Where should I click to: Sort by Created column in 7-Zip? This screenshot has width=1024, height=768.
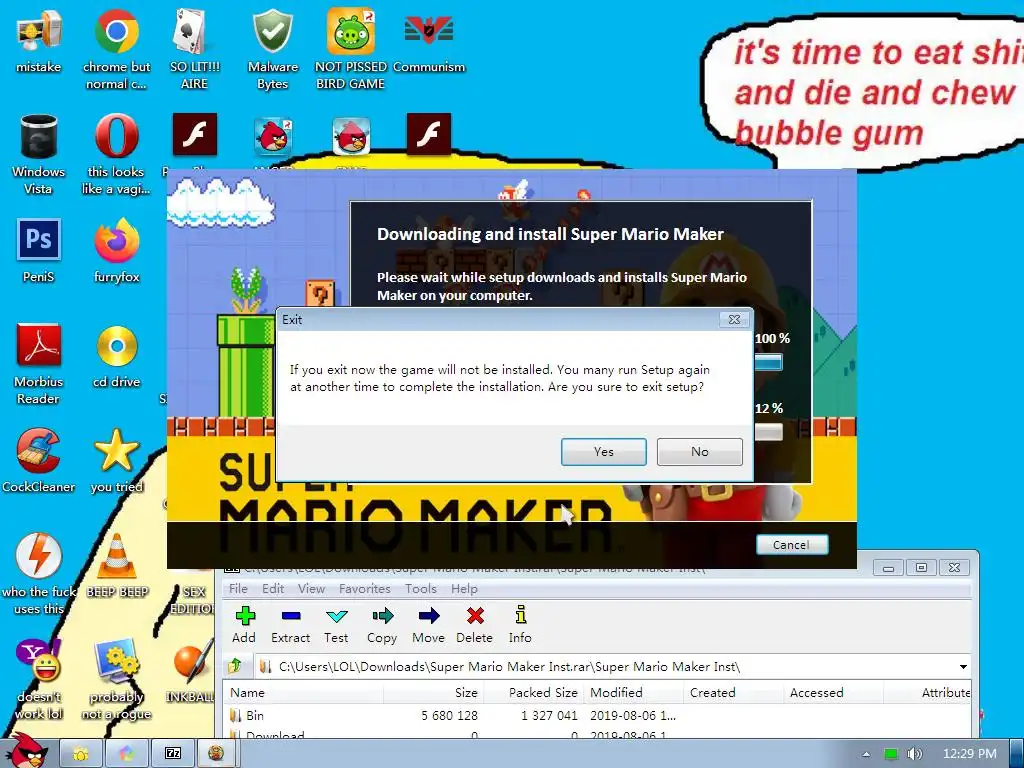pyautogui.click(x=733, y=692)
